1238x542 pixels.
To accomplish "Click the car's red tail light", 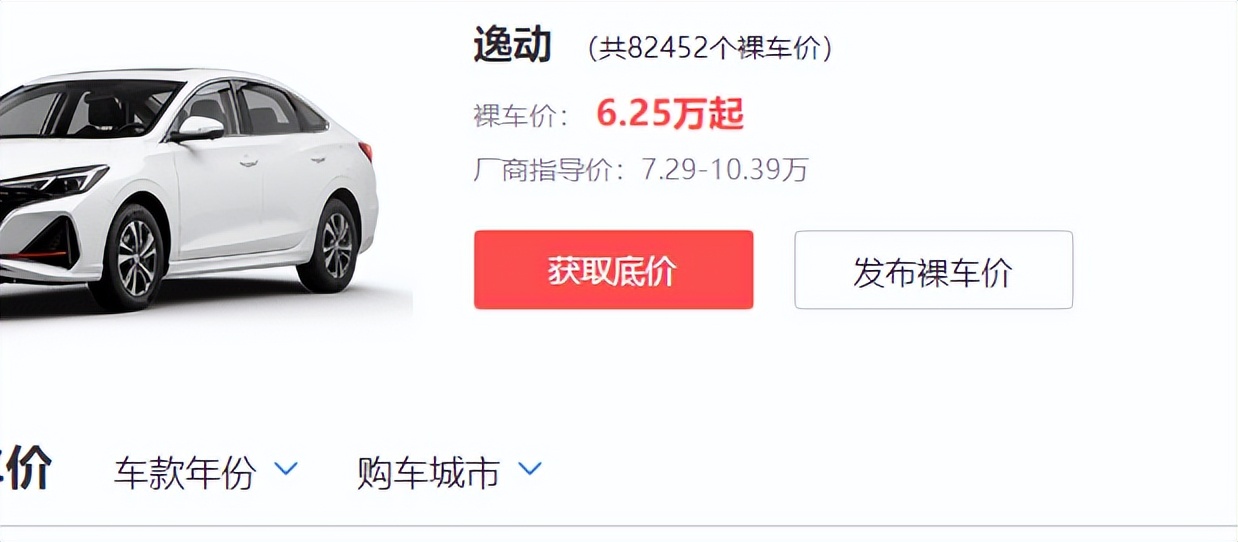I will [x=366, y=151].
